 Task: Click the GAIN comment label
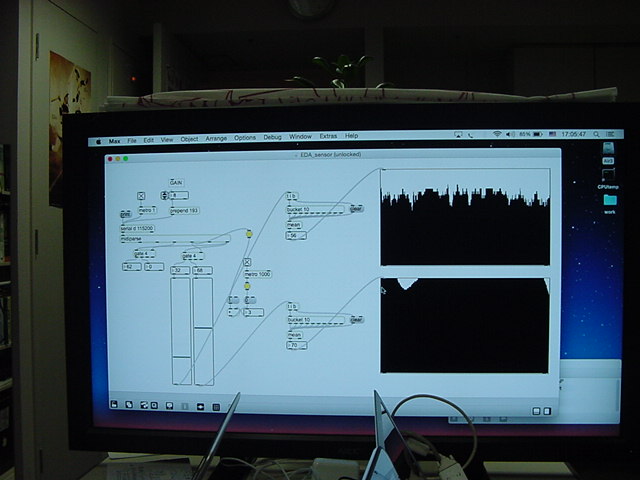click(x=176, y=182)
